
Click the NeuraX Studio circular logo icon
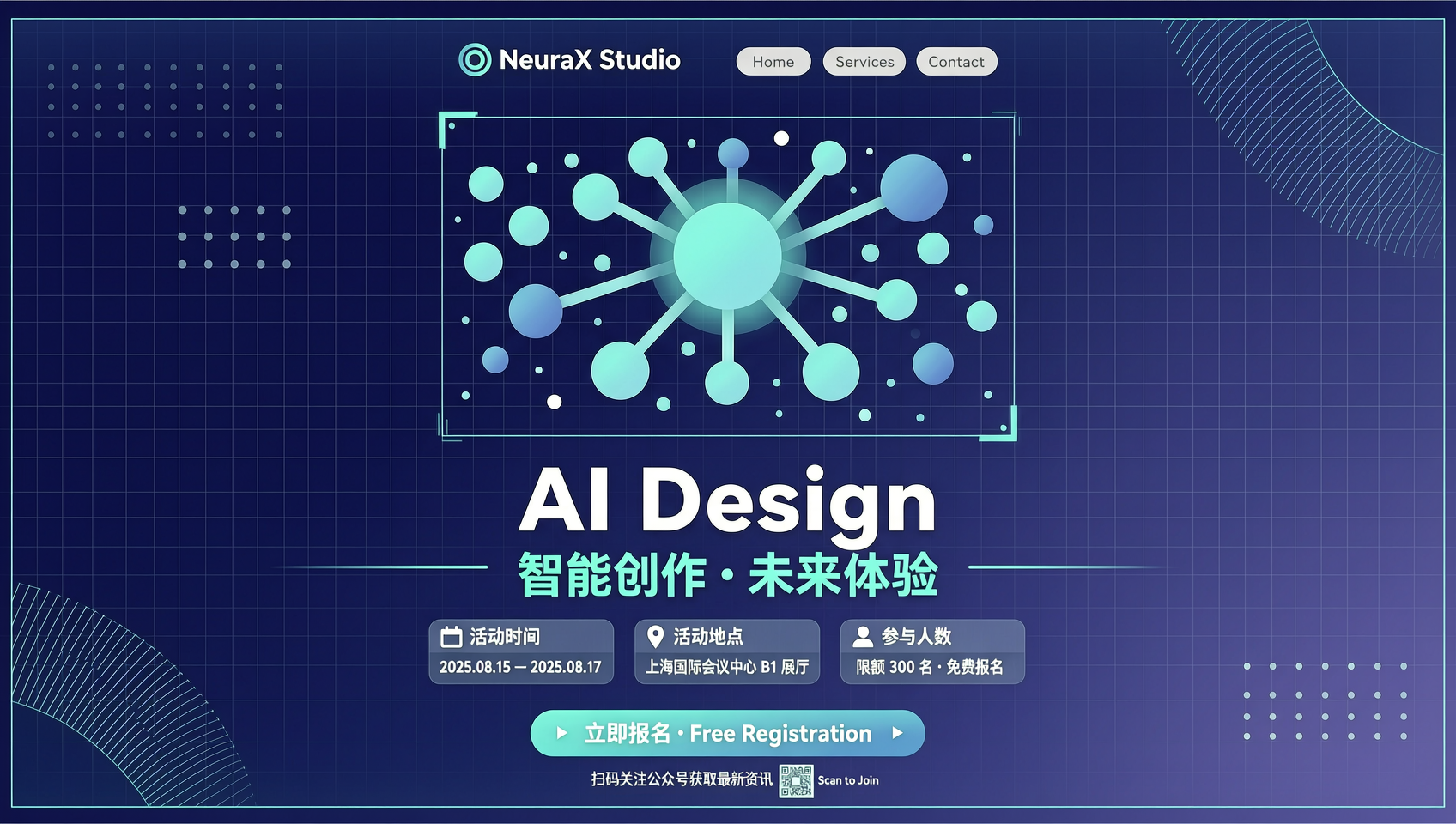pyautogui.click(x=475, y=60)
